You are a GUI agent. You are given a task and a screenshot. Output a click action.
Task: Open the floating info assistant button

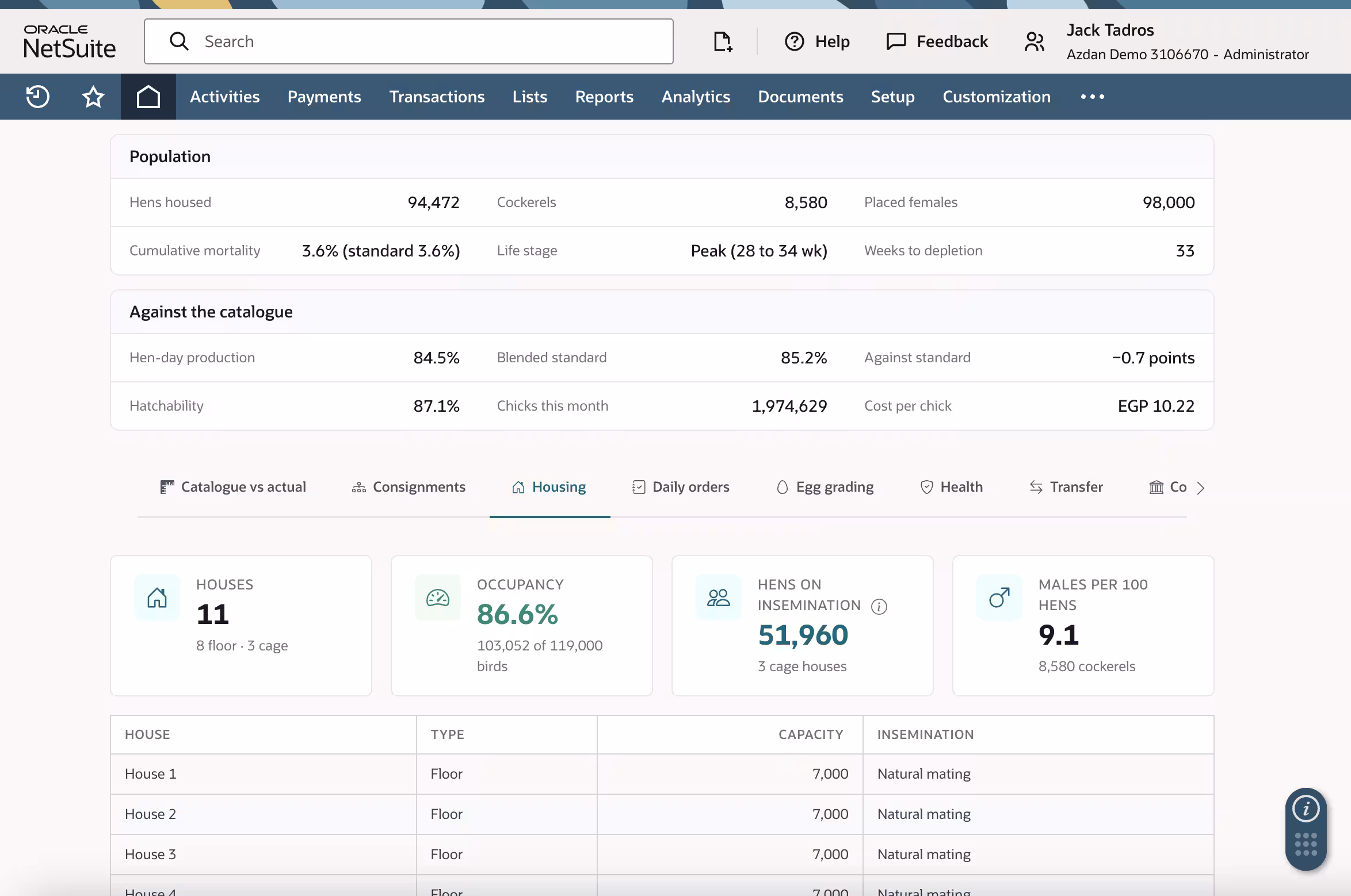pyautogui.click(x=1306, y=809)
